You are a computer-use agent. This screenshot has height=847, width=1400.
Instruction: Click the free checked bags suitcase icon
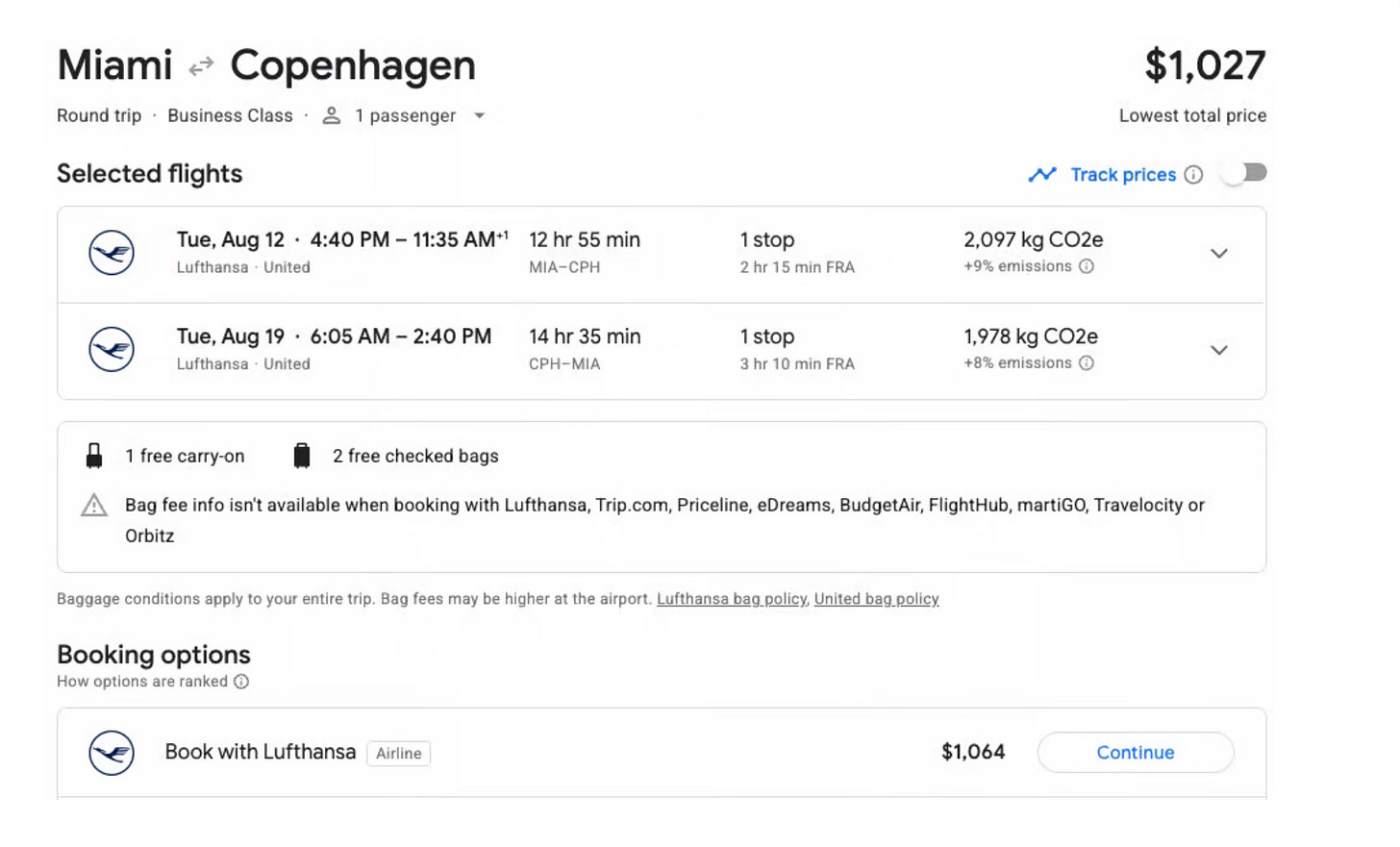(x=302, y=456)
